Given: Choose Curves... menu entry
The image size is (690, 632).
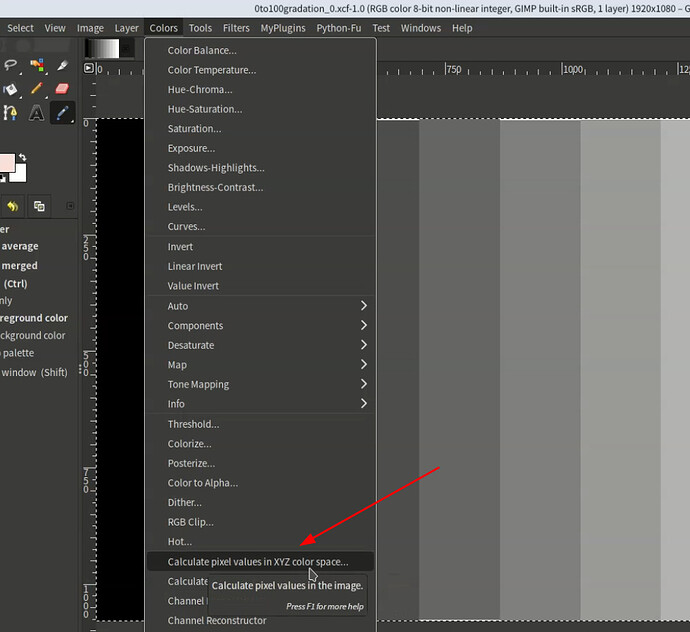Looking at the screenshot, I should coord(261,226).
